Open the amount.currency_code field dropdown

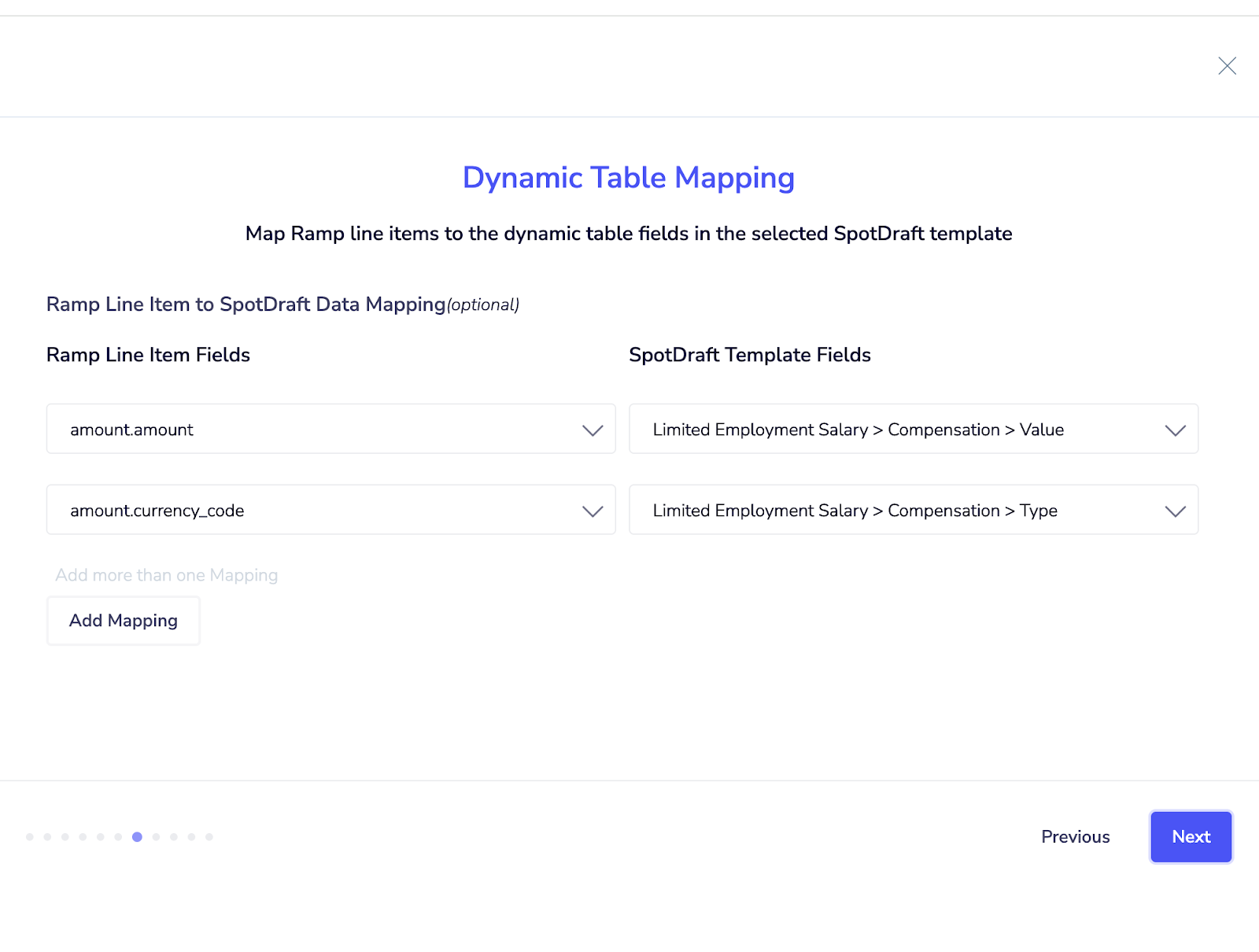point(330,511)
